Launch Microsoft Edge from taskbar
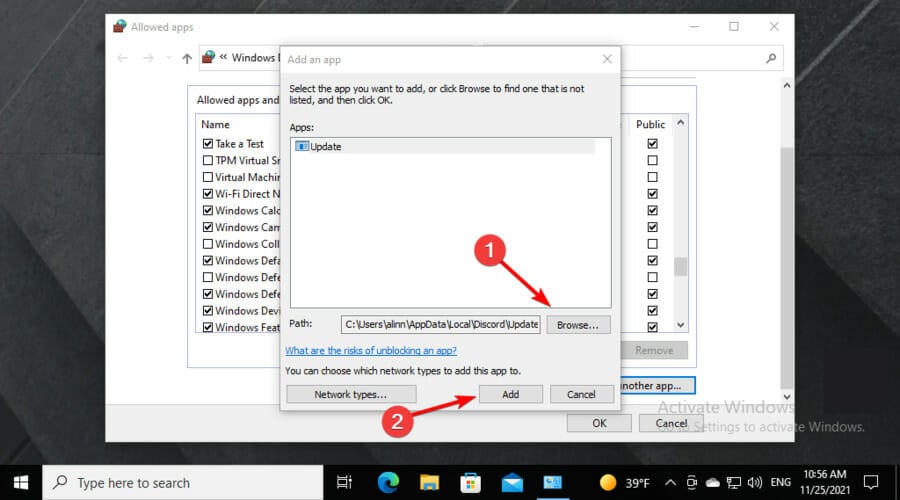Screen dimensions: 900x500 388,483
